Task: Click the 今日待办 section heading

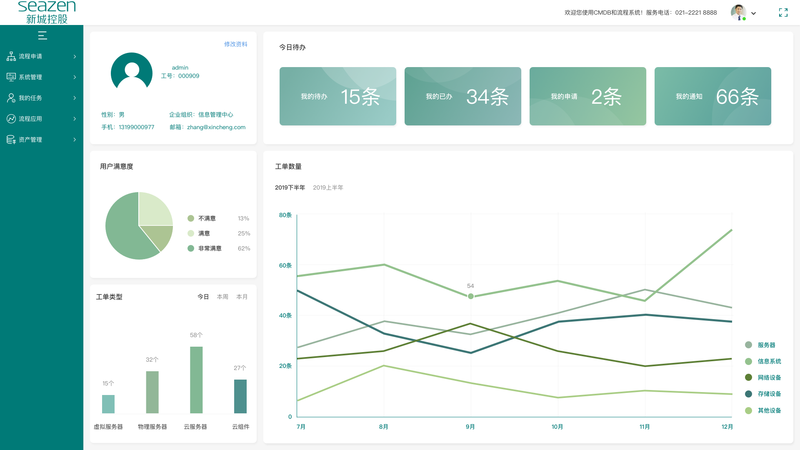Action: click(x=292, y=47)
